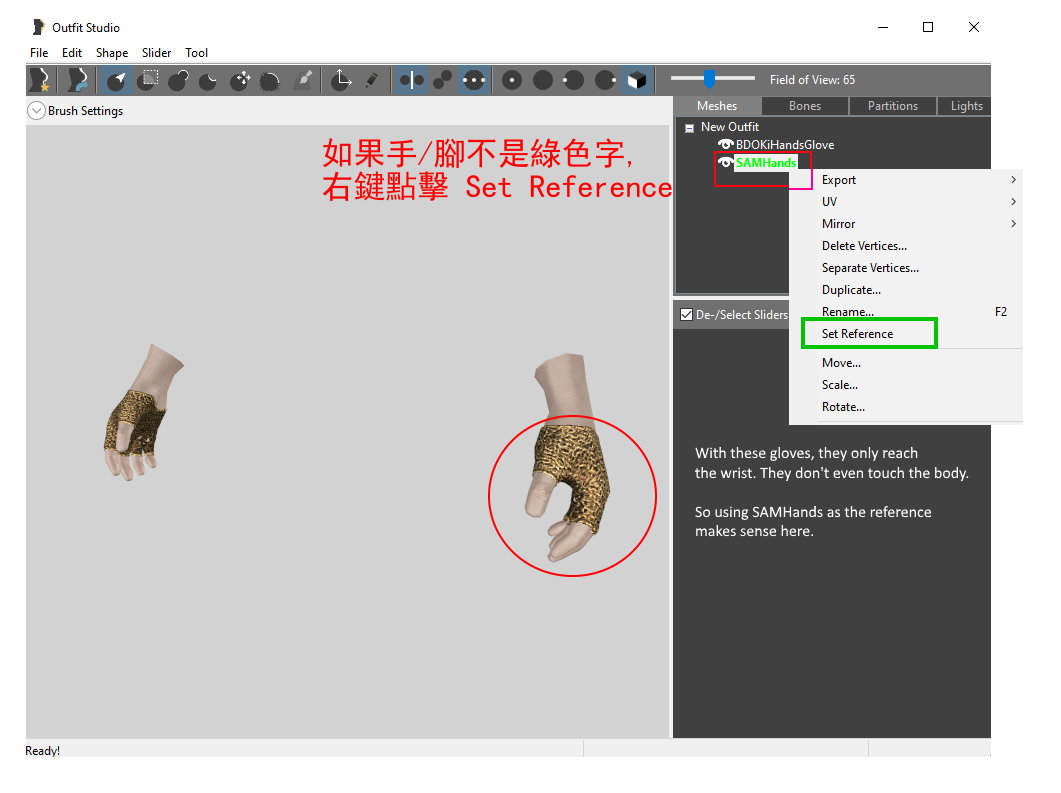This screenshot has height=793, width=1061.
Task: Choose Set Reference in the context menu
Action: (x=906, y=334)
